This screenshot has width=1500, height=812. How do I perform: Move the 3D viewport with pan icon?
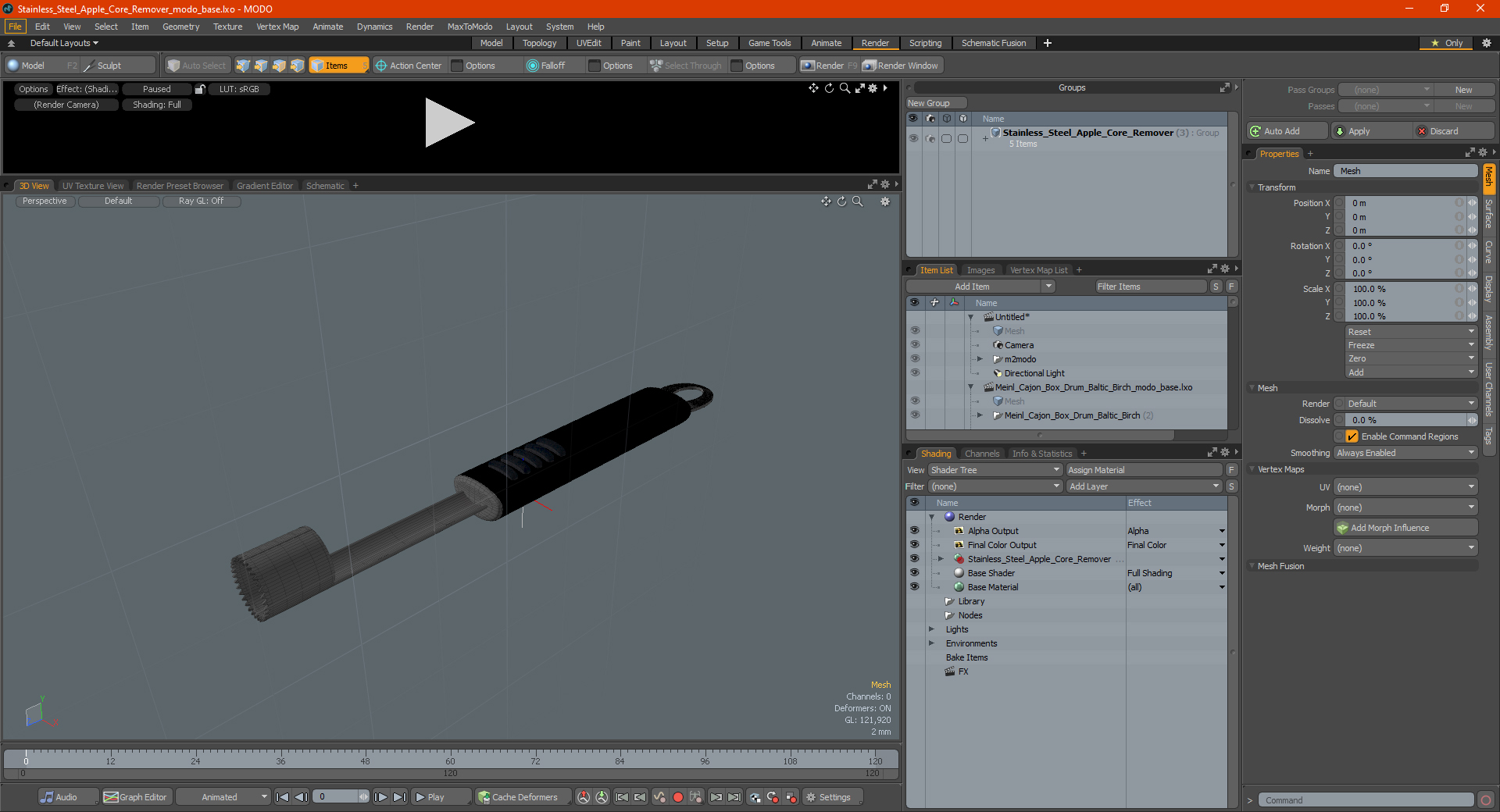[x=826, y=201]
